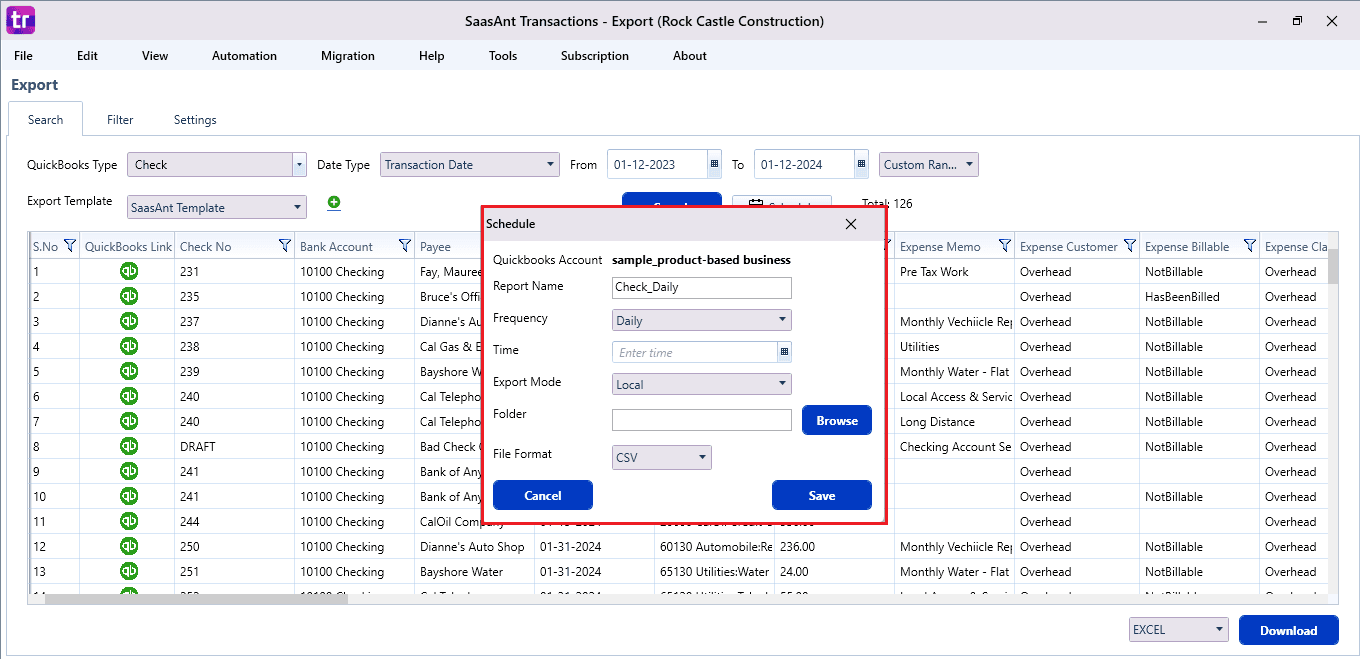Viewport: 1360px width, 659px height.
Task: Open the Migration menu
Action: click(348, 56)
